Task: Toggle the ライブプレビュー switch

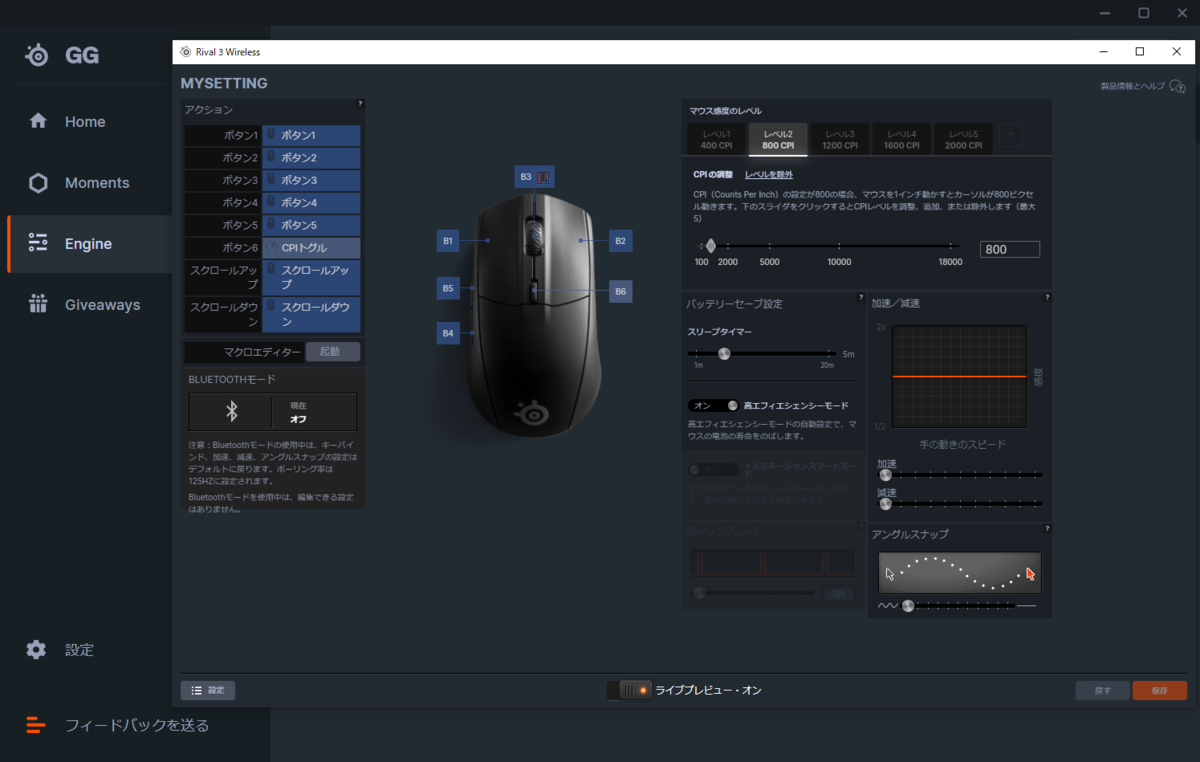Action: (630, 690)
